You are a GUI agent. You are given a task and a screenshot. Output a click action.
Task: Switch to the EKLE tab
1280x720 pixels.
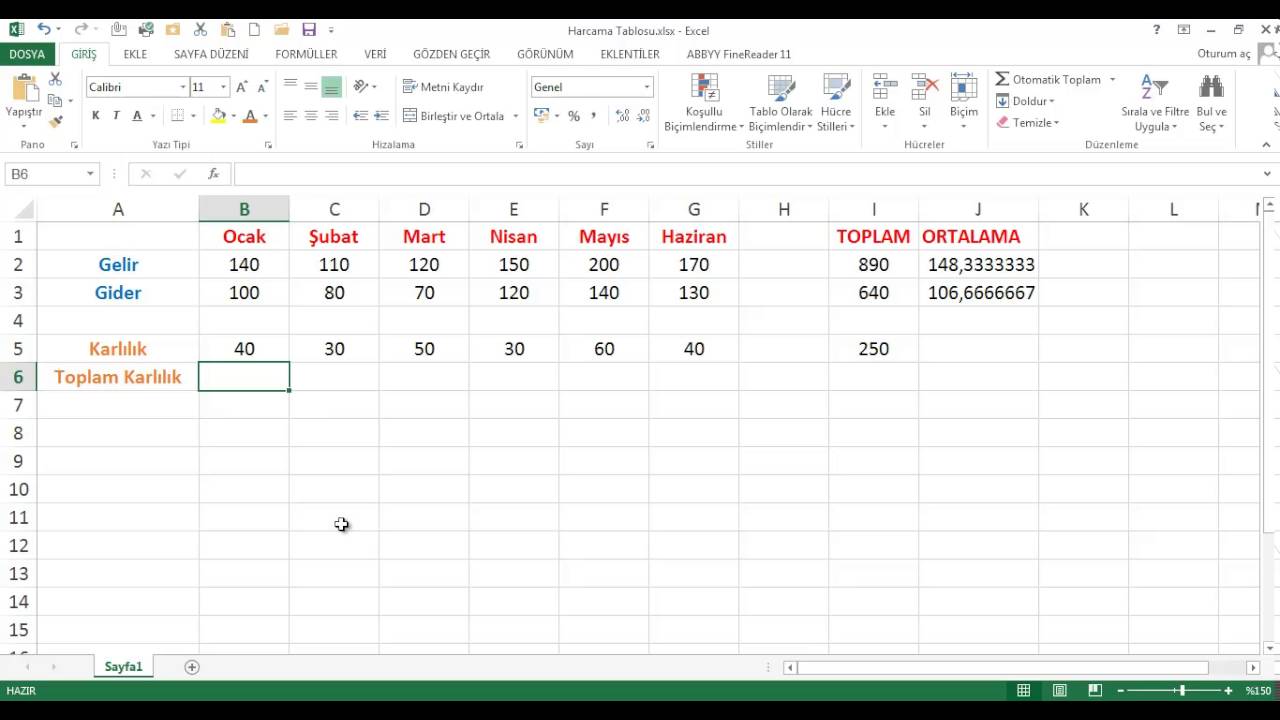(135, 54)
